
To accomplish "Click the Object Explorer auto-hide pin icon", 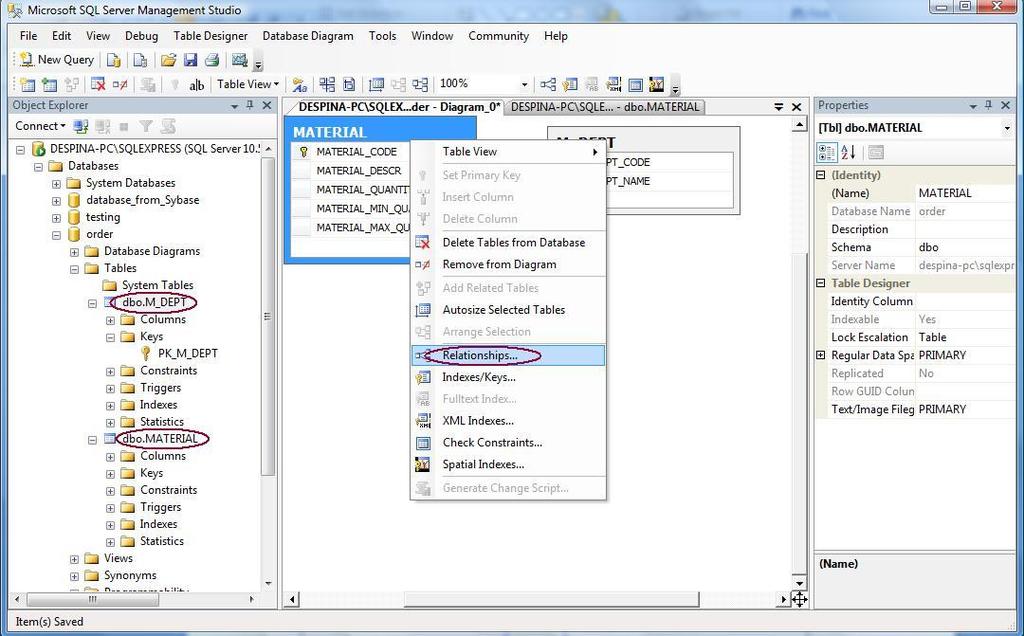I will point(249,105).
